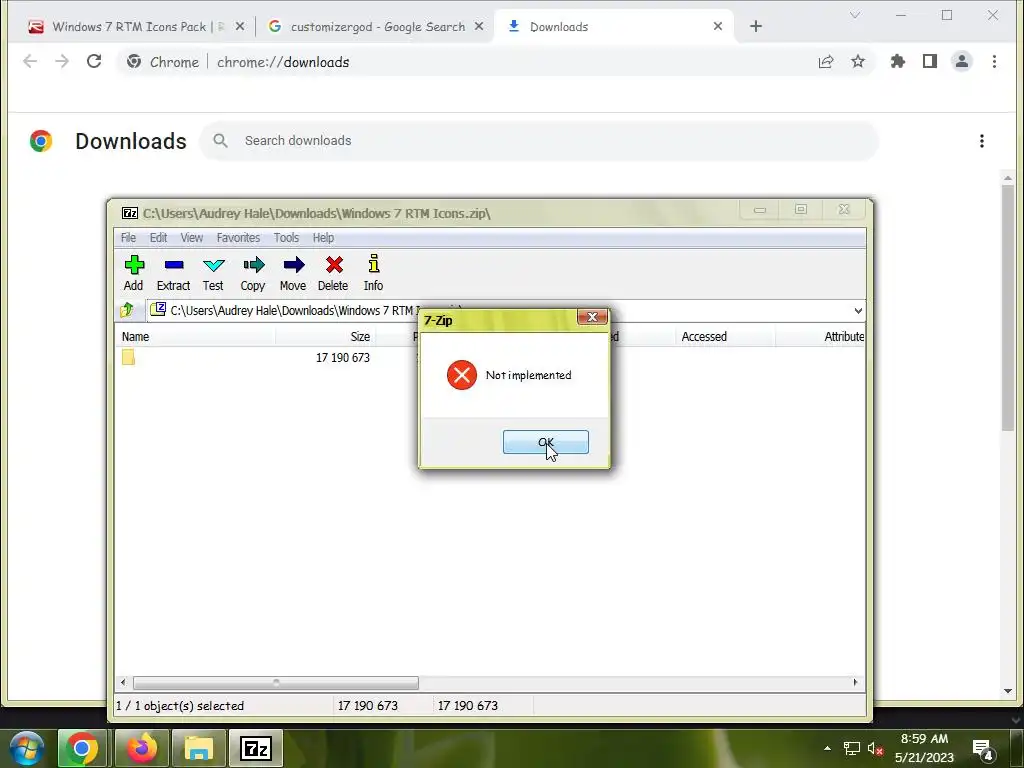Open the Chrome profile avatar

(962, 61)
